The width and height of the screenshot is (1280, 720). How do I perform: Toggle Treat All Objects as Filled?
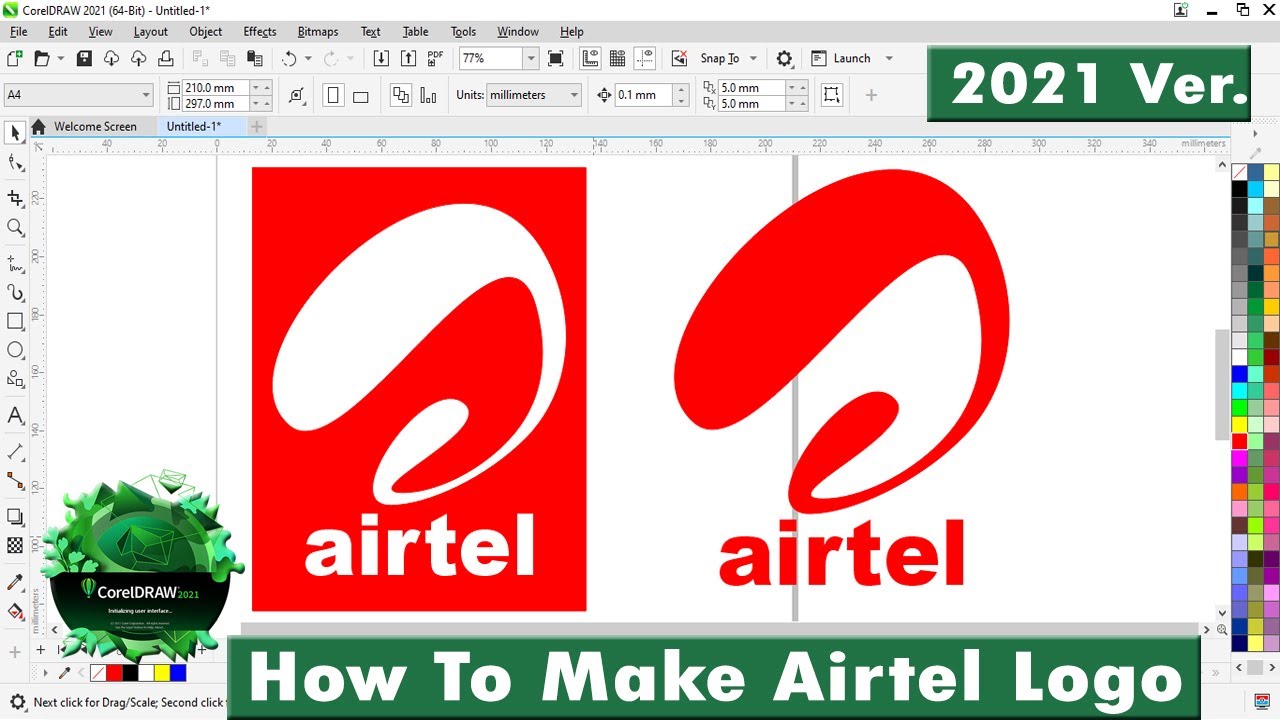coord(831,95)
